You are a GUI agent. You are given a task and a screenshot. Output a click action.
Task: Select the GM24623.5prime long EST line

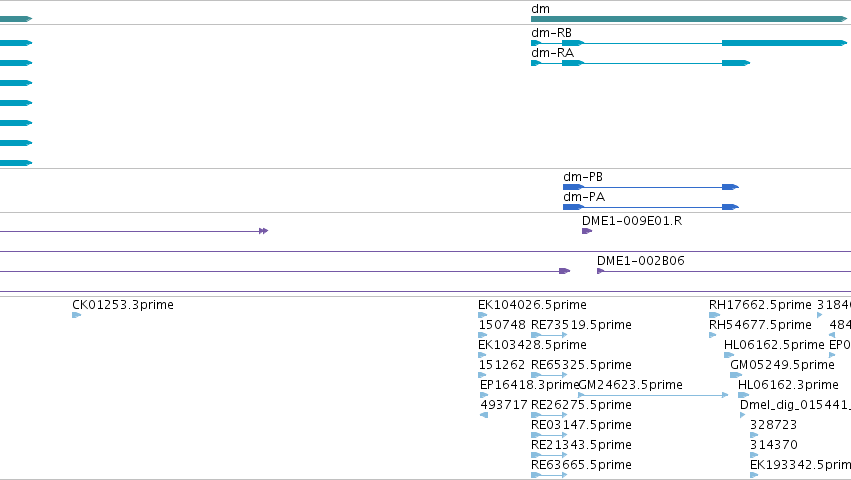653,395
